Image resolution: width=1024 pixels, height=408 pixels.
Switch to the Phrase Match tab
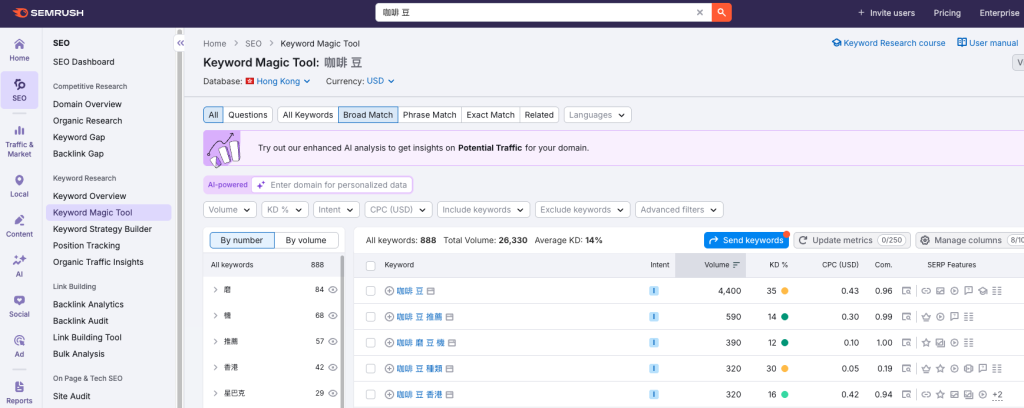coord(428,115)
